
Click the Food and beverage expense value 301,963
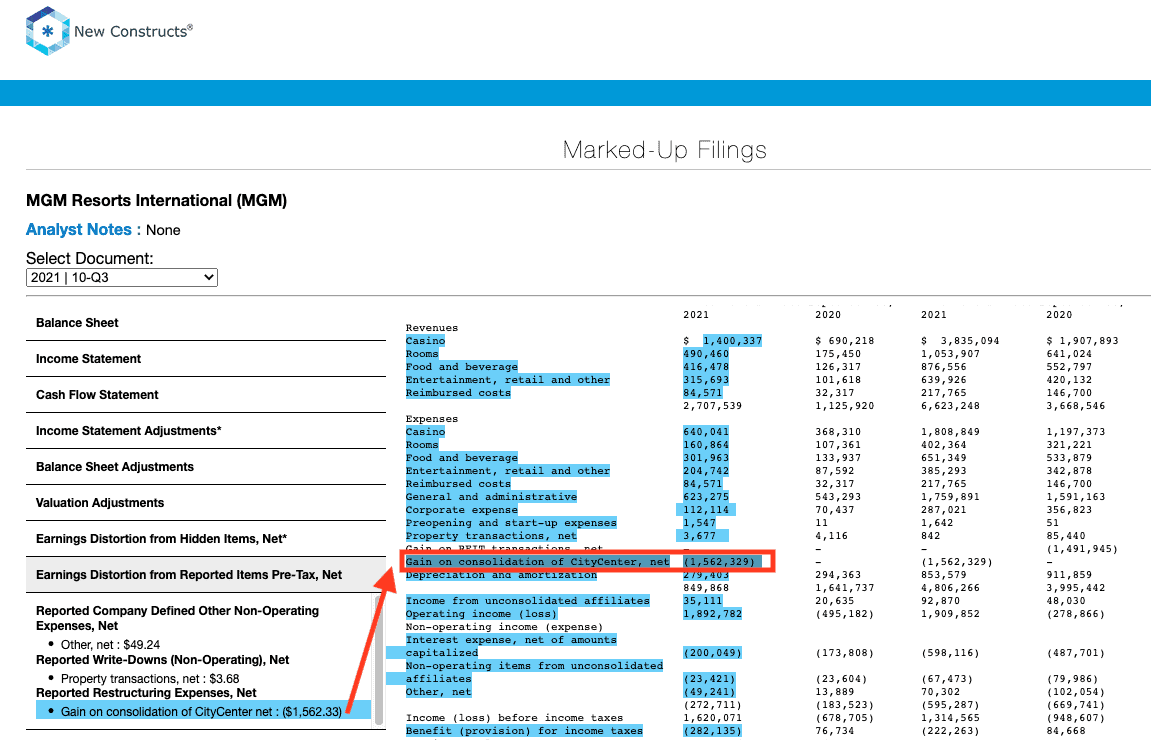click(x=705, y=458)
